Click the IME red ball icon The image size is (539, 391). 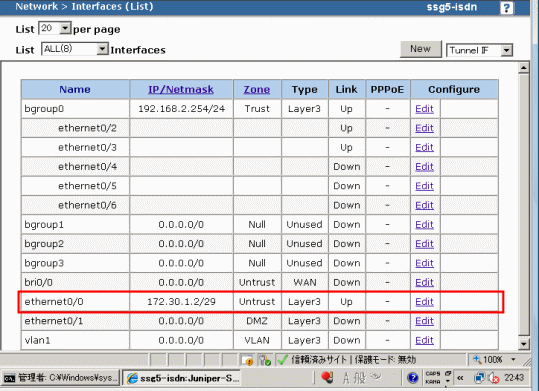point(327,378)
